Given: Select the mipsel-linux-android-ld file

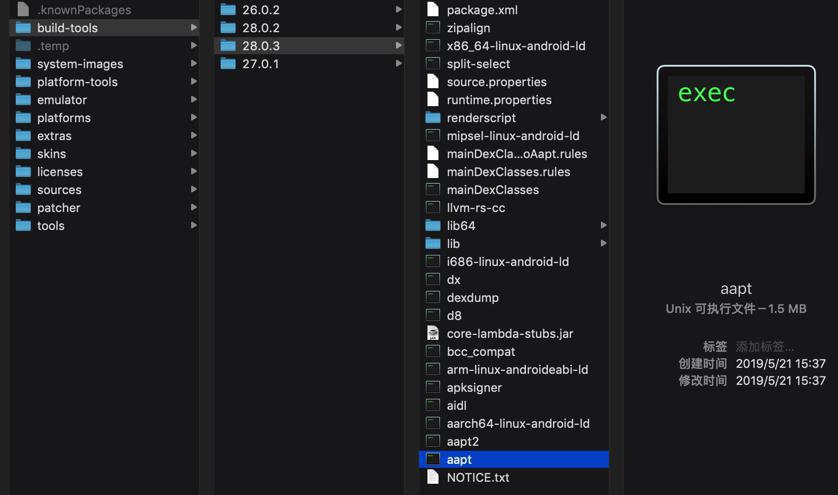Looking at the screenshot, I should (x=514, y=136).
